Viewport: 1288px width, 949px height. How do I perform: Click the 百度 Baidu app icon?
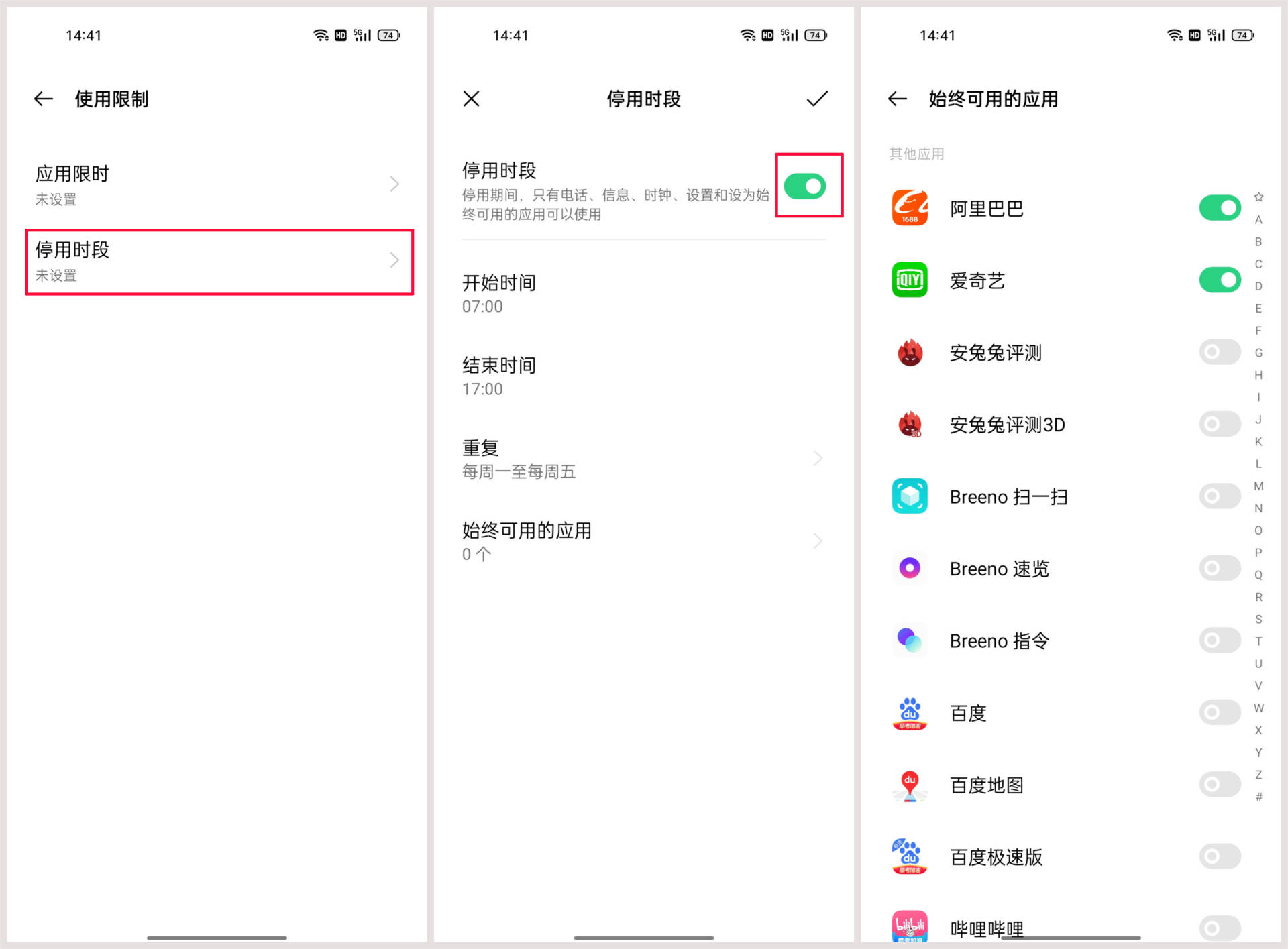click(909, 713)
